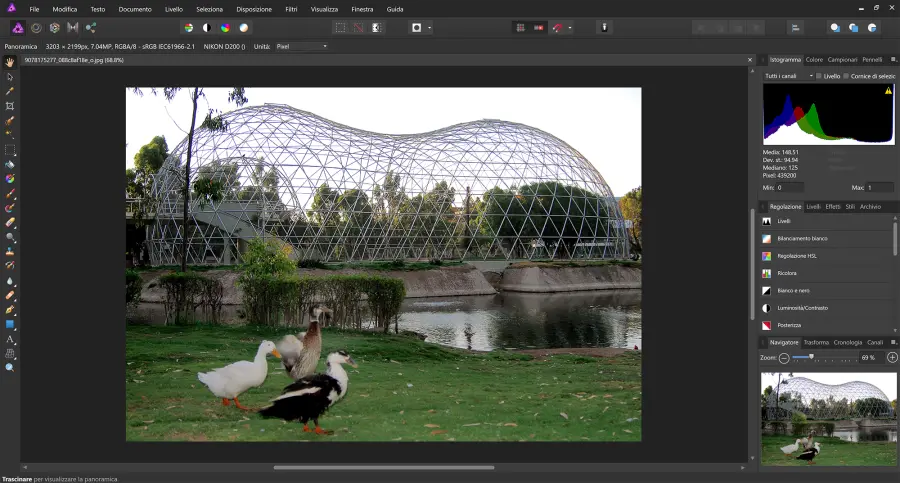Viewport: 900px width, 483px height.
Task: Click the Navigator zoom slider
Action: point(825,357)
